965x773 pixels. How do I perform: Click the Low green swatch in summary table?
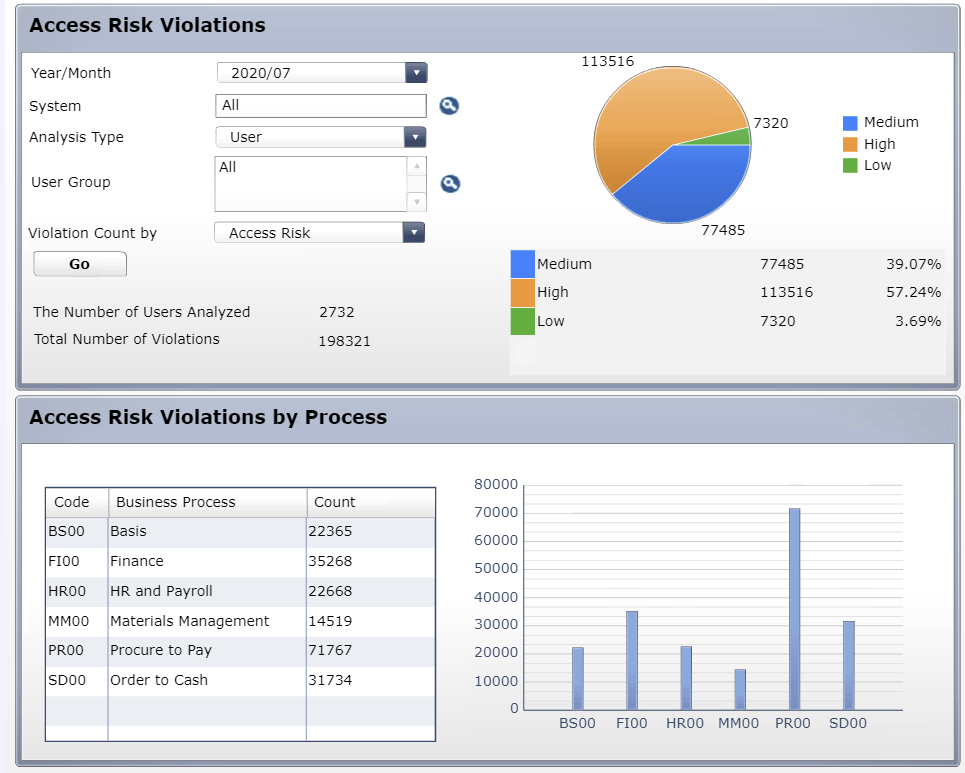[x=523, y=321]
